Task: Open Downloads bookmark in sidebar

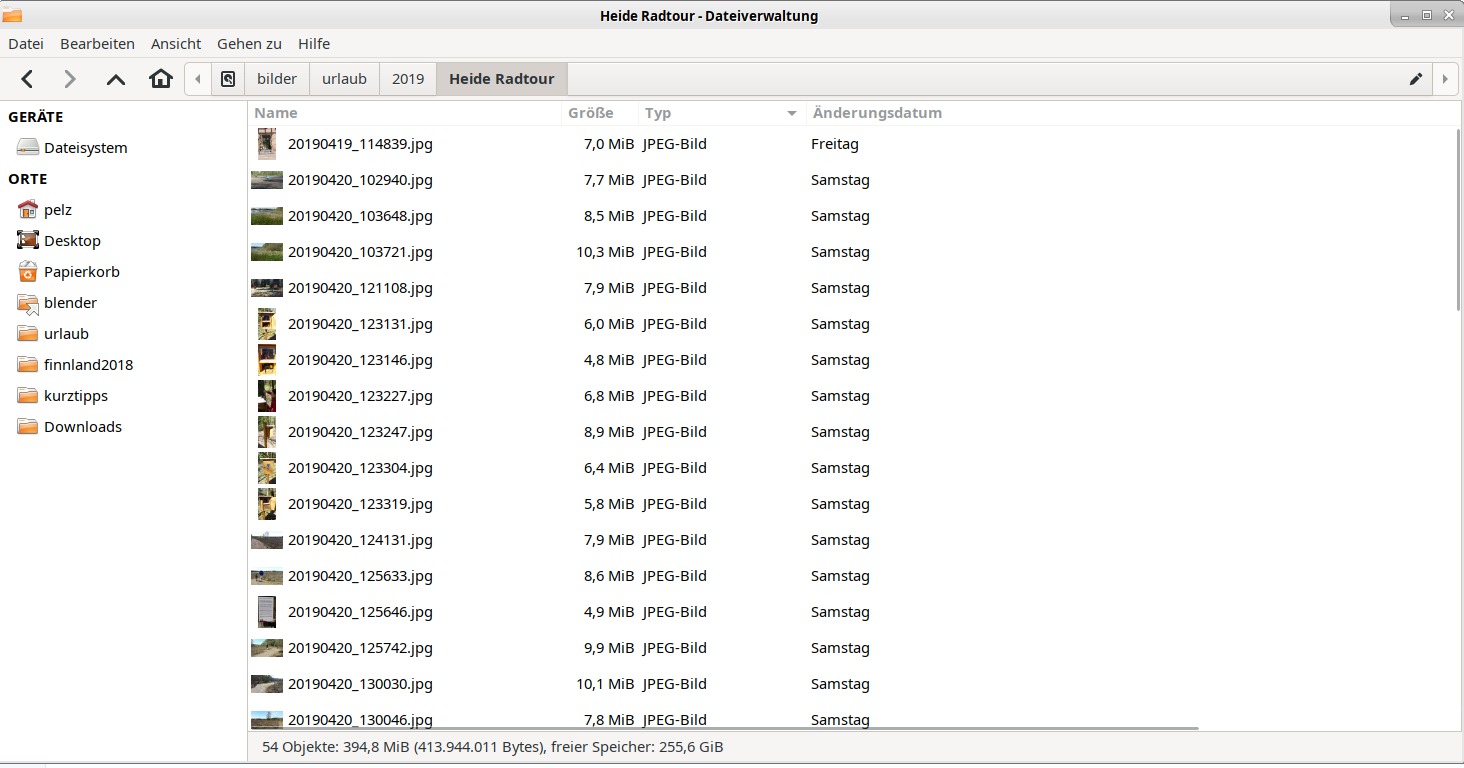Action: point(70,427)
